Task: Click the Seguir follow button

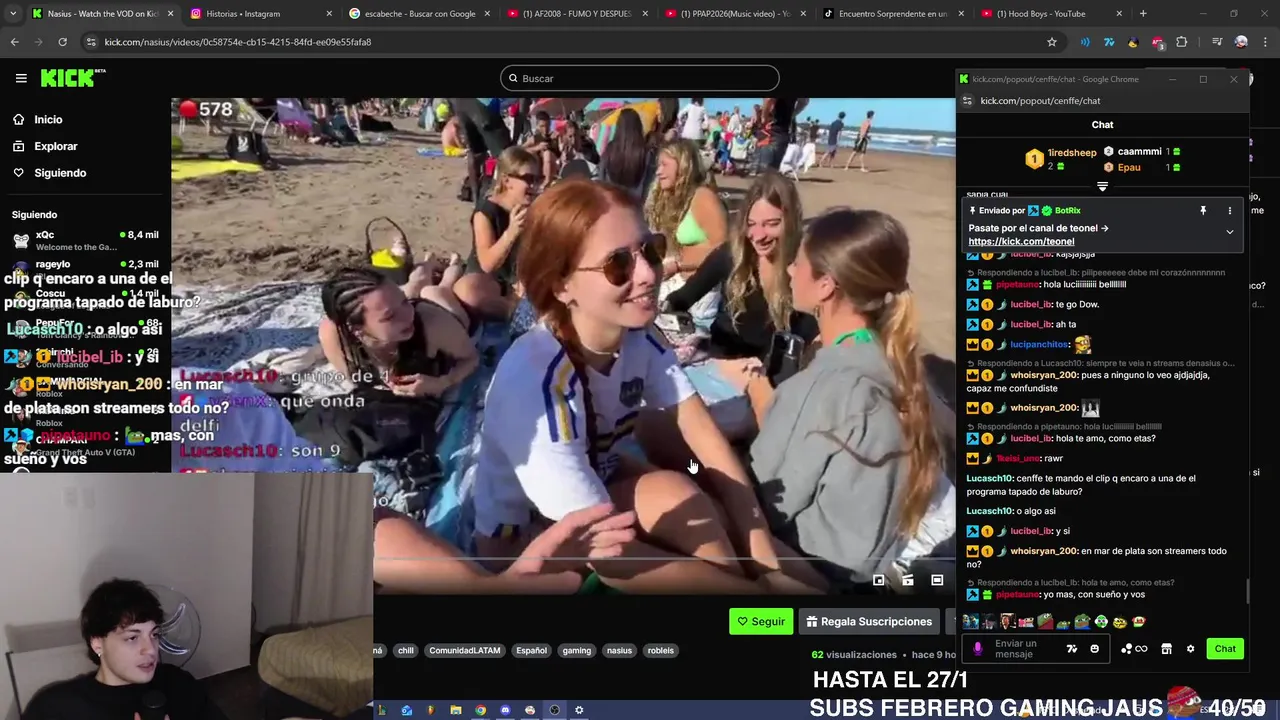Action: click(x=761, y=621)
